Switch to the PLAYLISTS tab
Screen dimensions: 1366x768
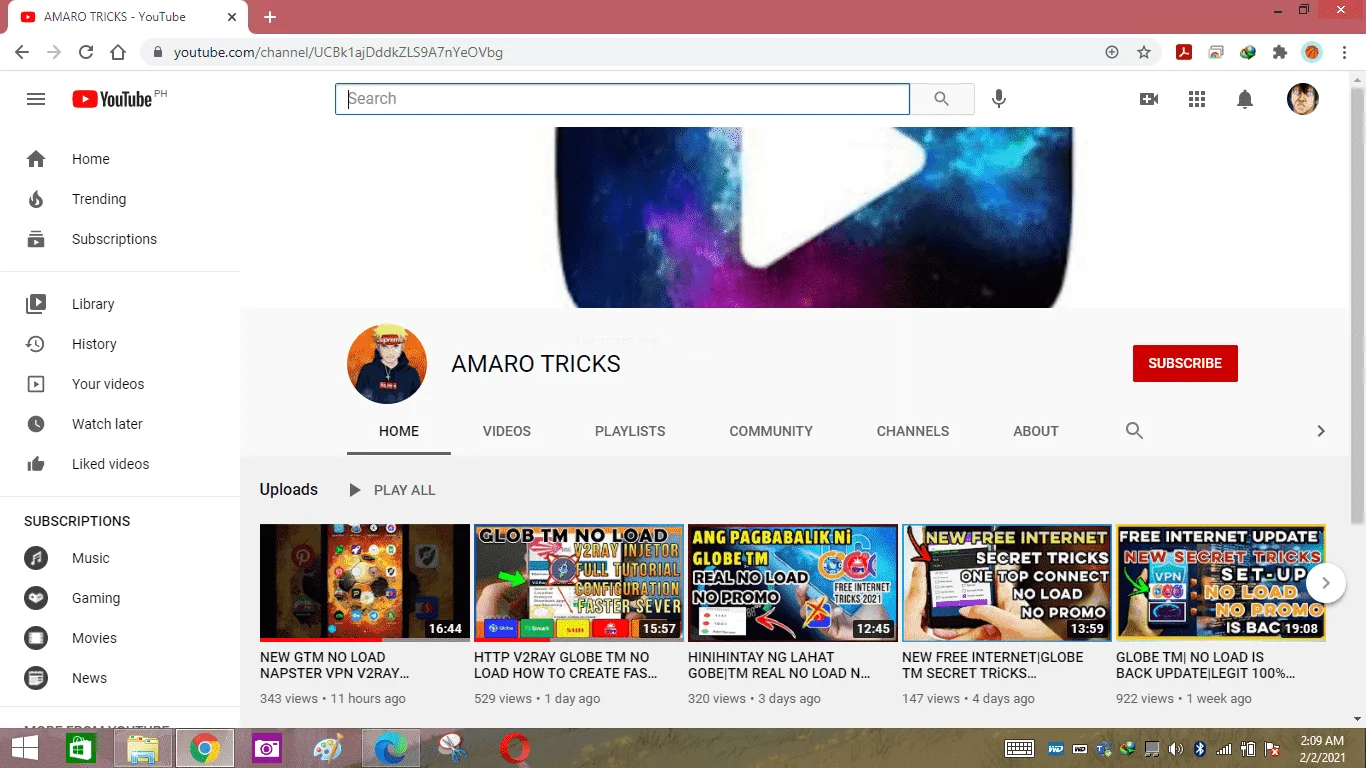630,431
